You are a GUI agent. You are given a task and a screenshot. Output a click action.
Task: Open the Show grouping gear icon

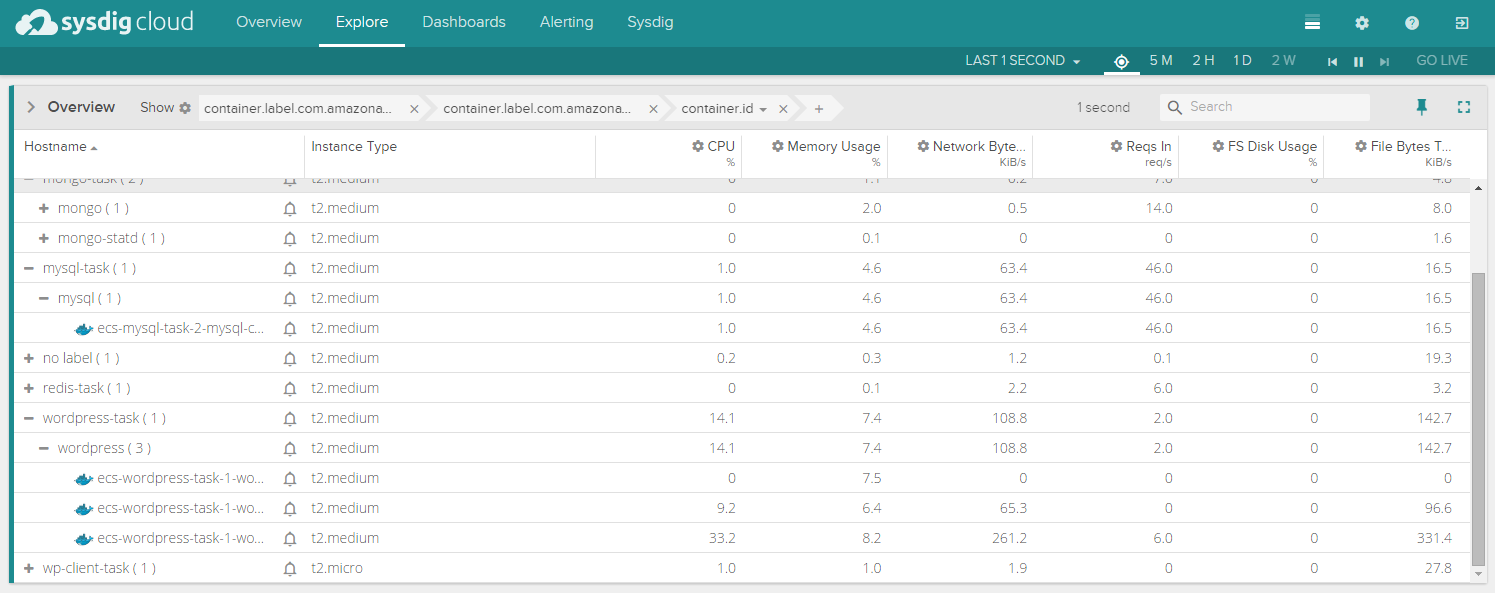coord(185,108)
